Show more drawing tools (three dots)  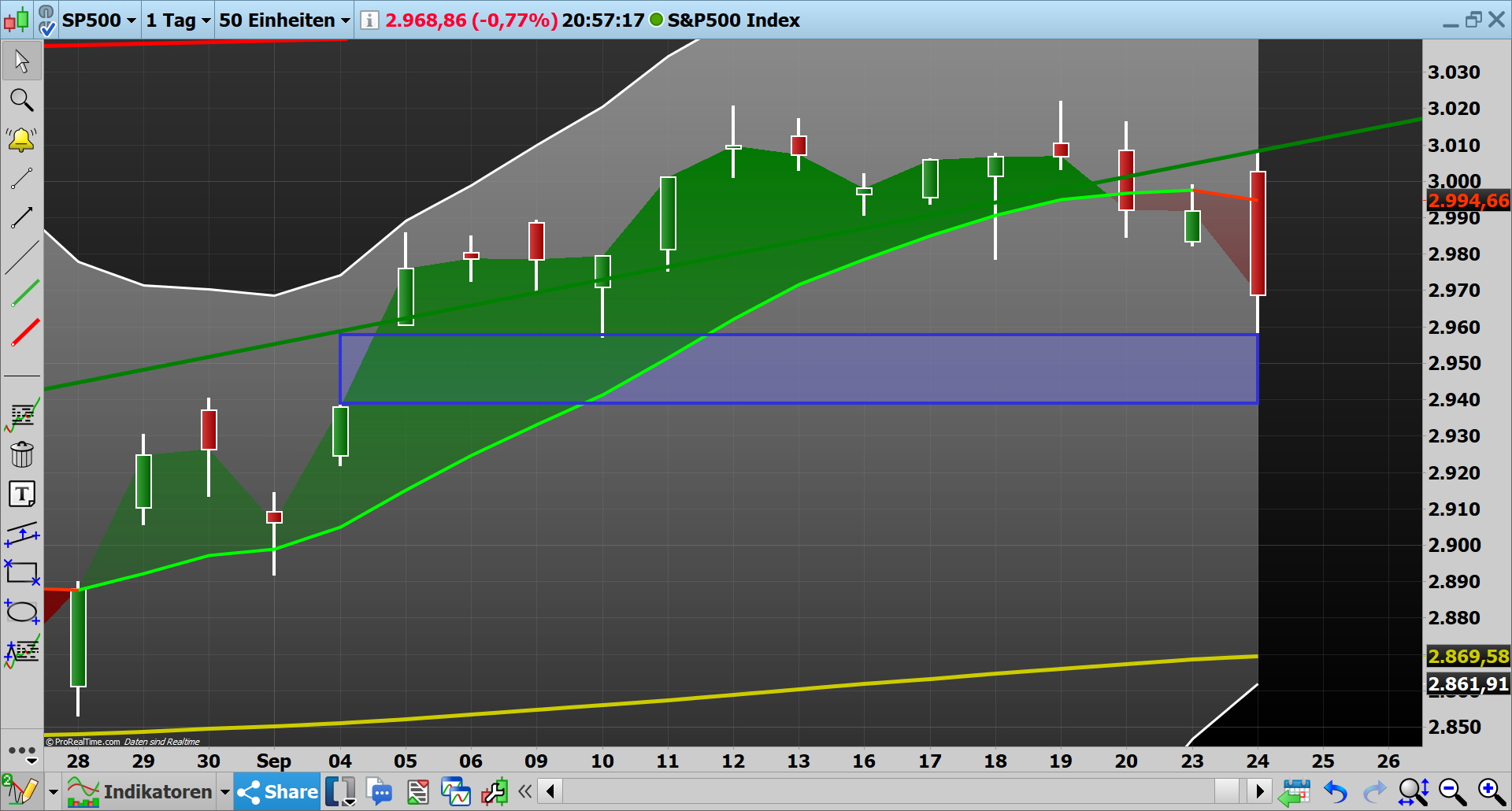22,750
